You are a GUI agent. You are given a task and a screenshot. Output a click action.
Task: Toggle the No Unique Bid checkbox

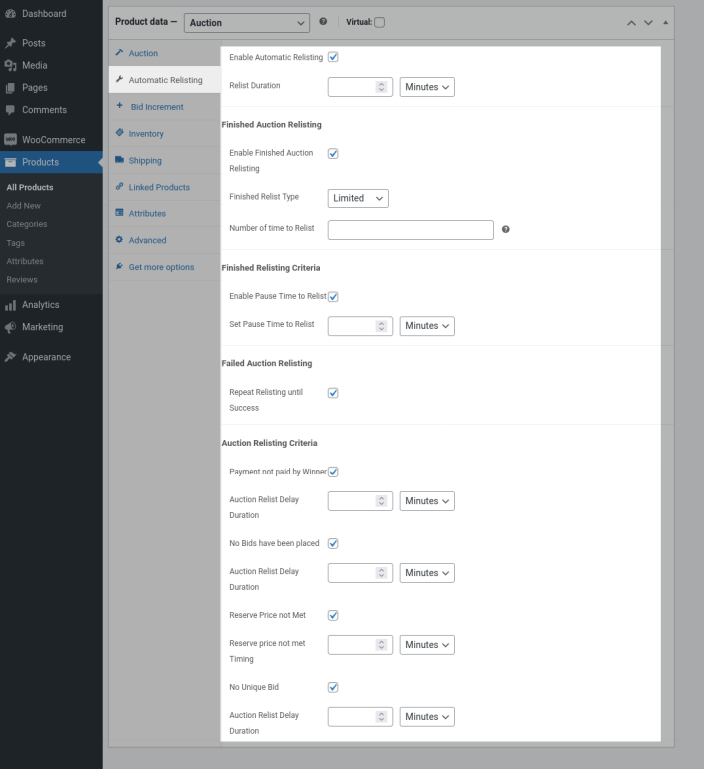tap(333, 687)
